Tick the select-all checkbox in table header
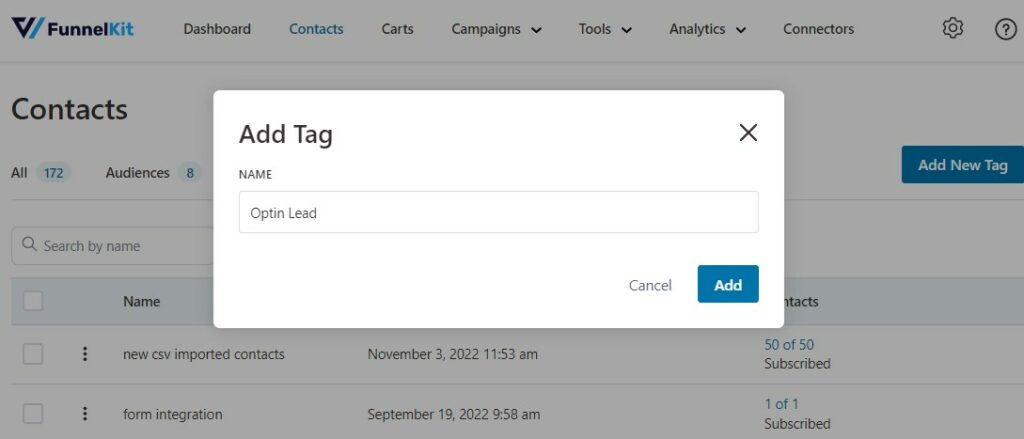 coord(33,301)
